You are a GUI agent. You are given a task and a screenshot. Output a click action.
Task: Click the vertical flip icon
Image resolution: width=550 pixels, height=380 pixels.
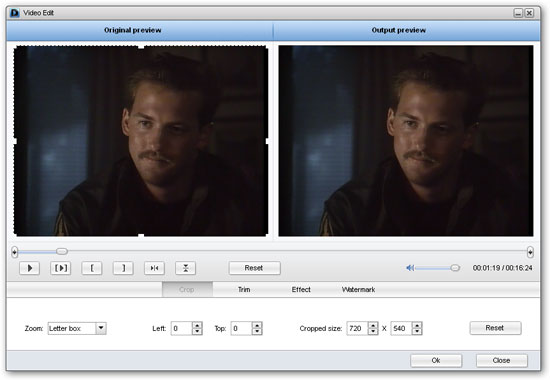(186, 268)
